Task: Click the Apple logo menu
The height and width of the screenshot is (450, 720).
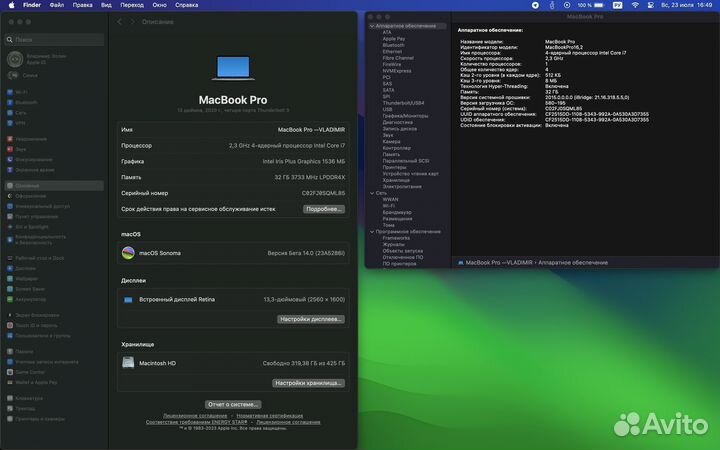Action: 11,5
